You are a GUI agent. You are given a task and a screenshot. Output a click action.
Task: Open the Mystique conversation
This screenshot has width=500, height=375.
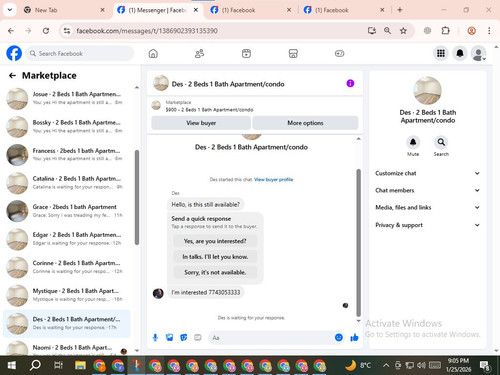point(67,295)
